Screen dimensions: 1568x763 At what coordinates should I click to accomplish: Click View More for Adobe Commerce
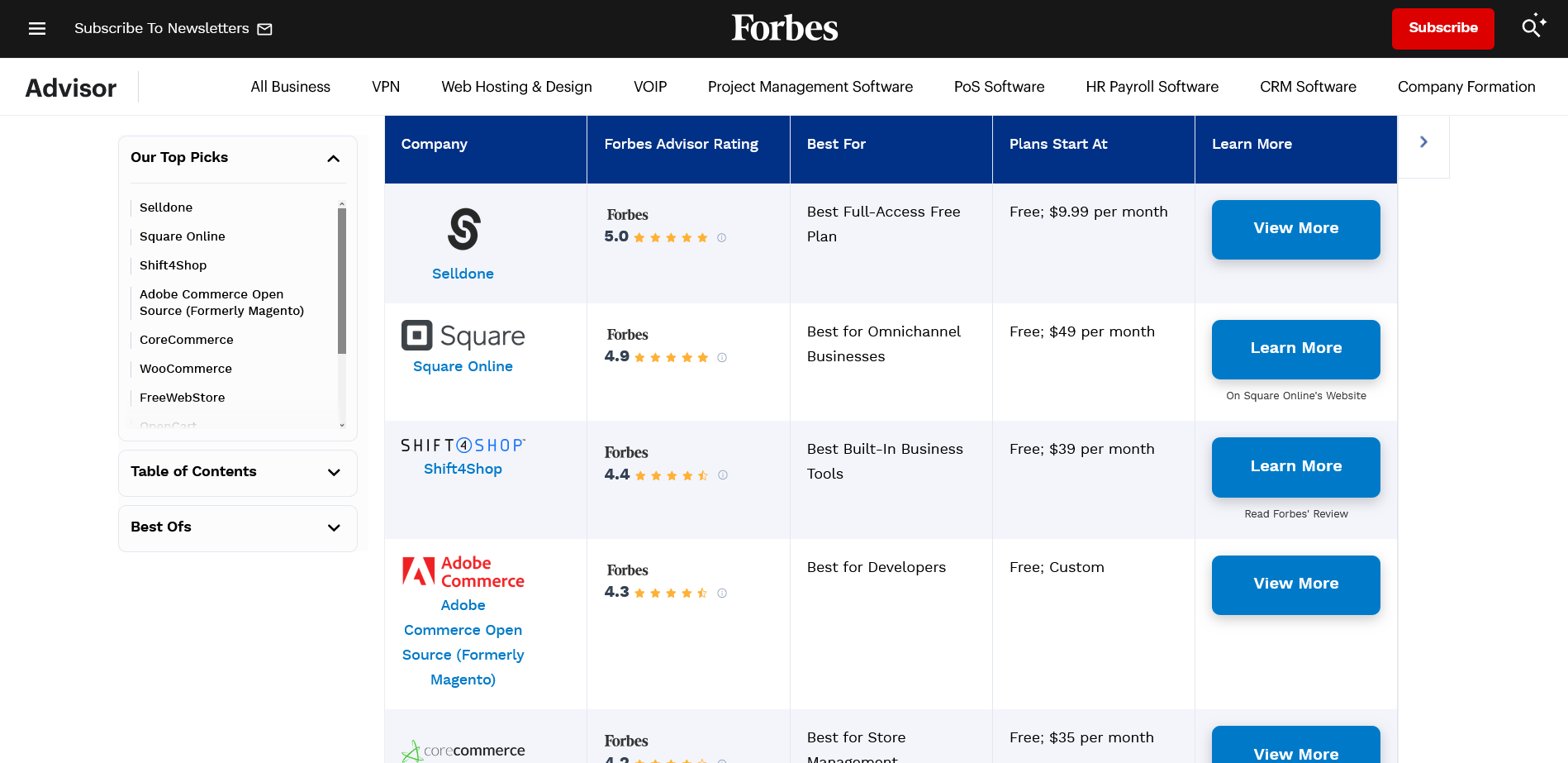1296,584
